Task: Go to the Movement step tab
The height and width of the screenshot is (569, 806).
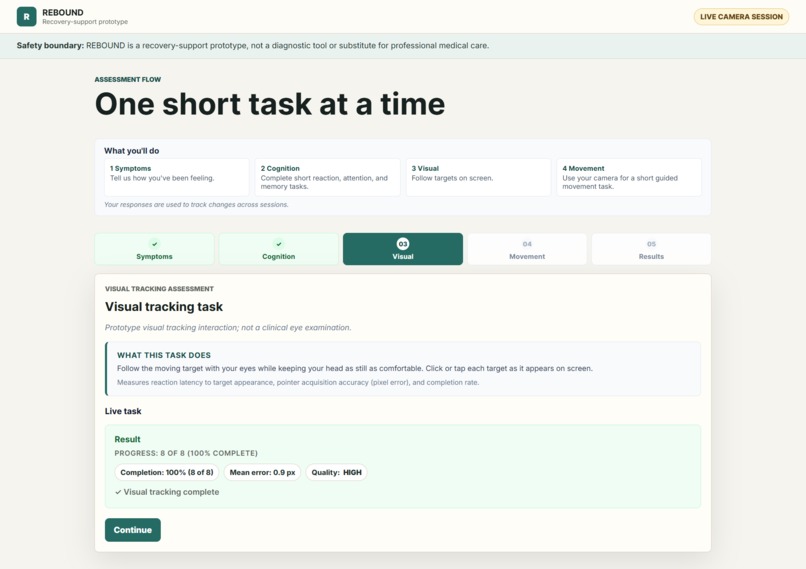Action: tap(527, 249)
